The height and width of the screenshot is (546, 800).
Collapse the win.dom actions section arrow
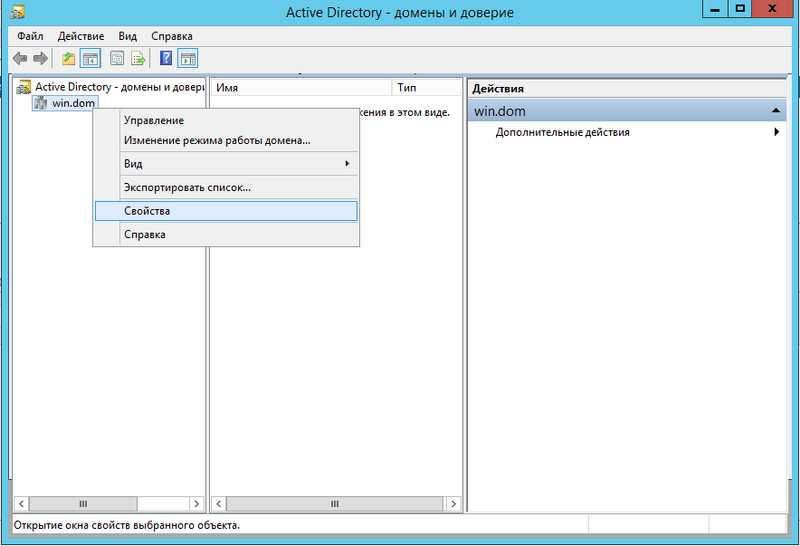[776, 111]
